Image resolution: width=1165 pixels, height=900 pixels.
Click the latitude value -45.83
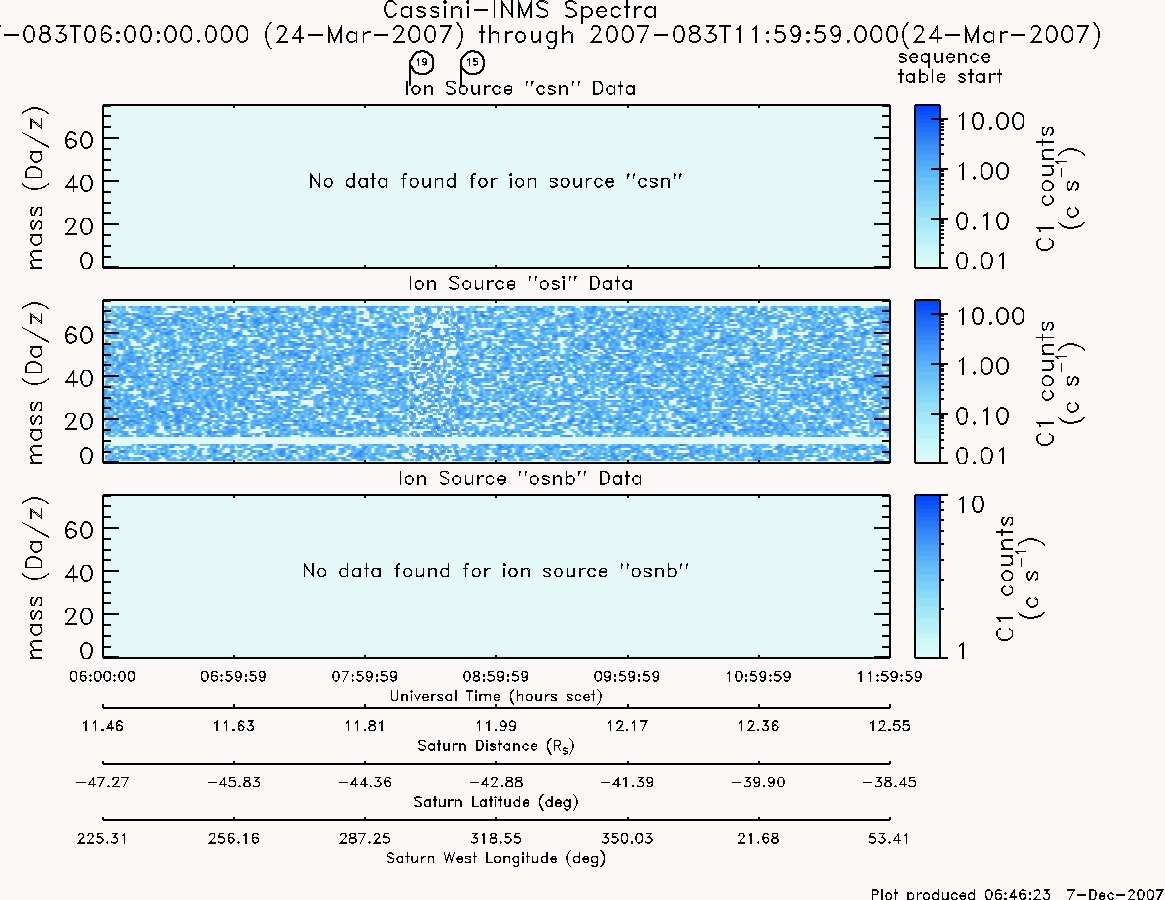[233, 783]
